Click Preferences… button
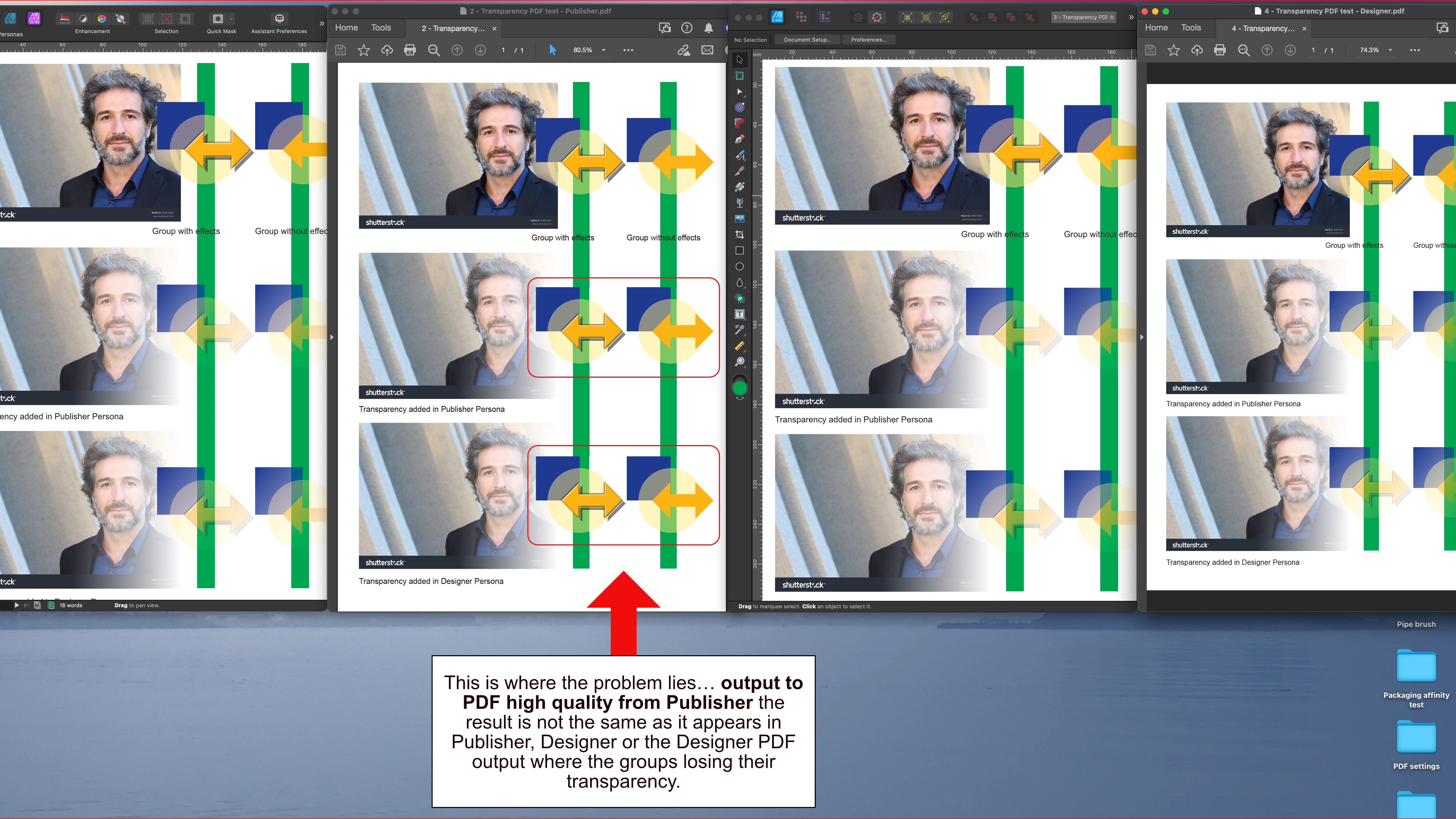 (869, 39)
